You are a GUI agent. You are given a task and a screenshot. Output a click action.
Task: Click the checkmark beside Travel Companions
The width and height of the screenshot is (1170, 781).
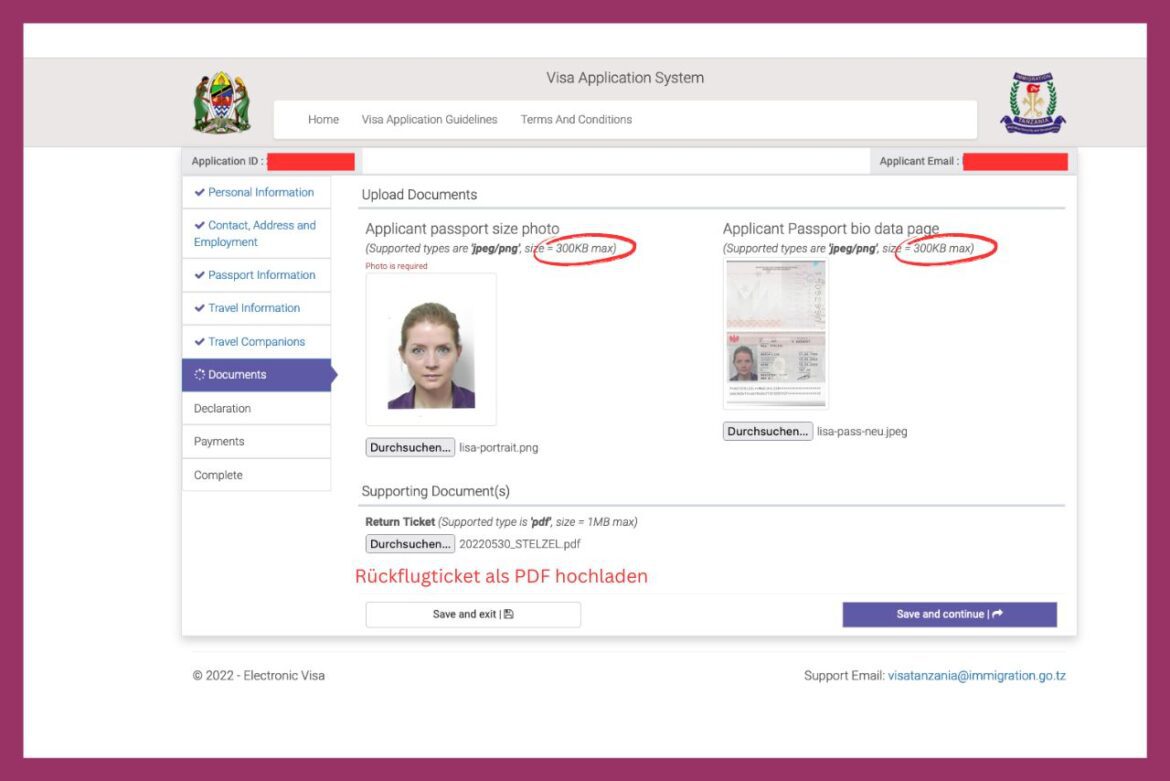click(x=199, y=342)
